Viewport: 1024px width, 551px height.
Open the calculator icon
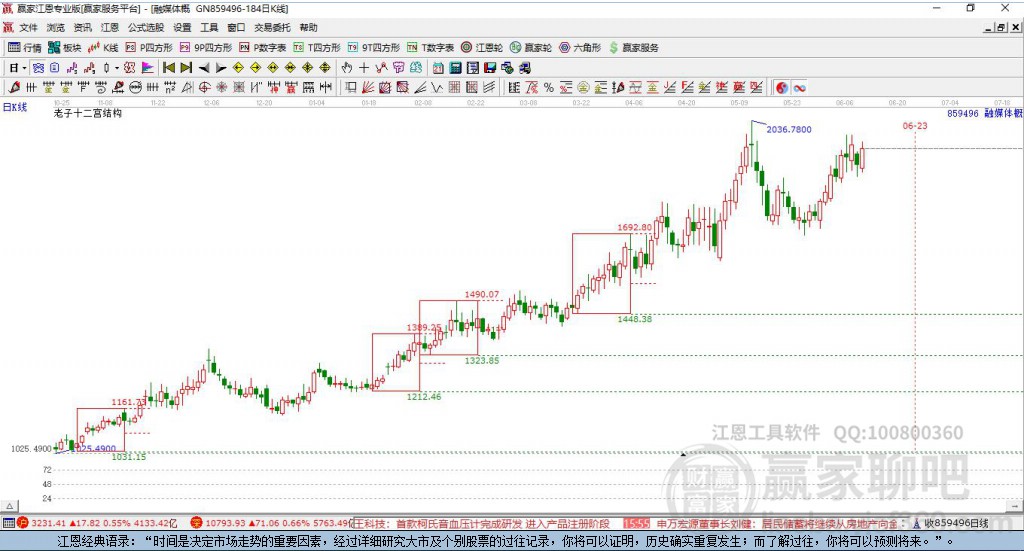(x=455, y=68)
